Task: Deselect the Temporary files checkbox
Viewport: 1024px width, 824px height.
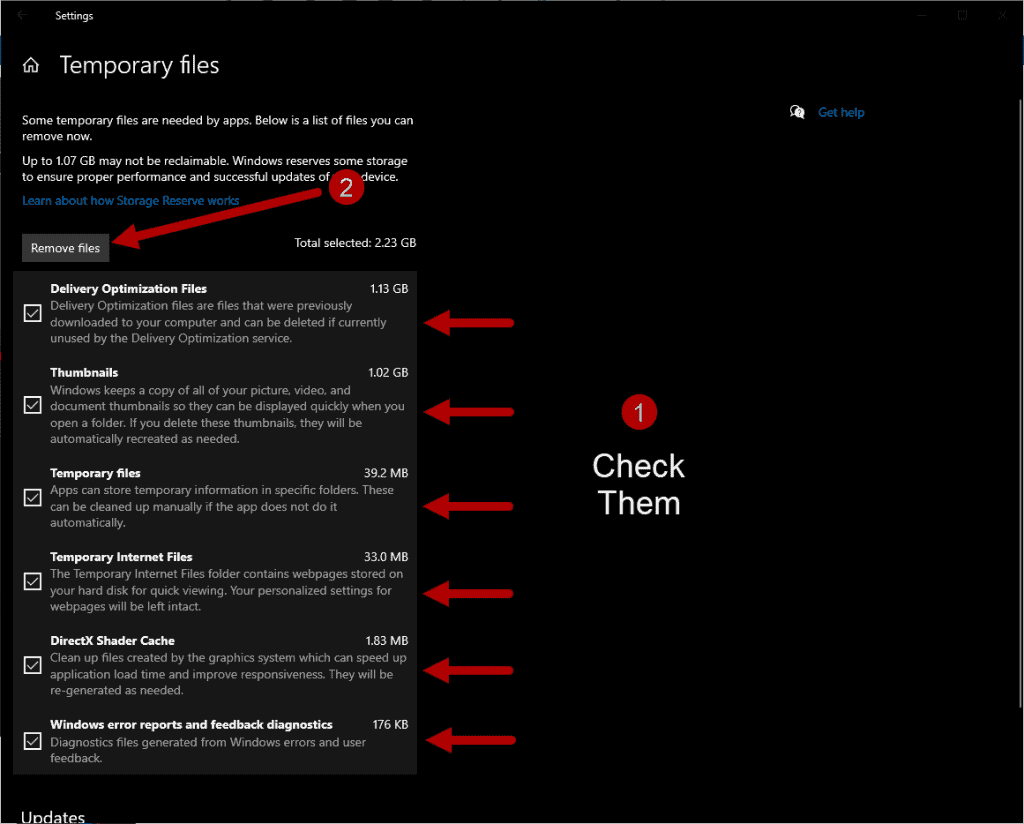Action: click(x=31, y=497)
